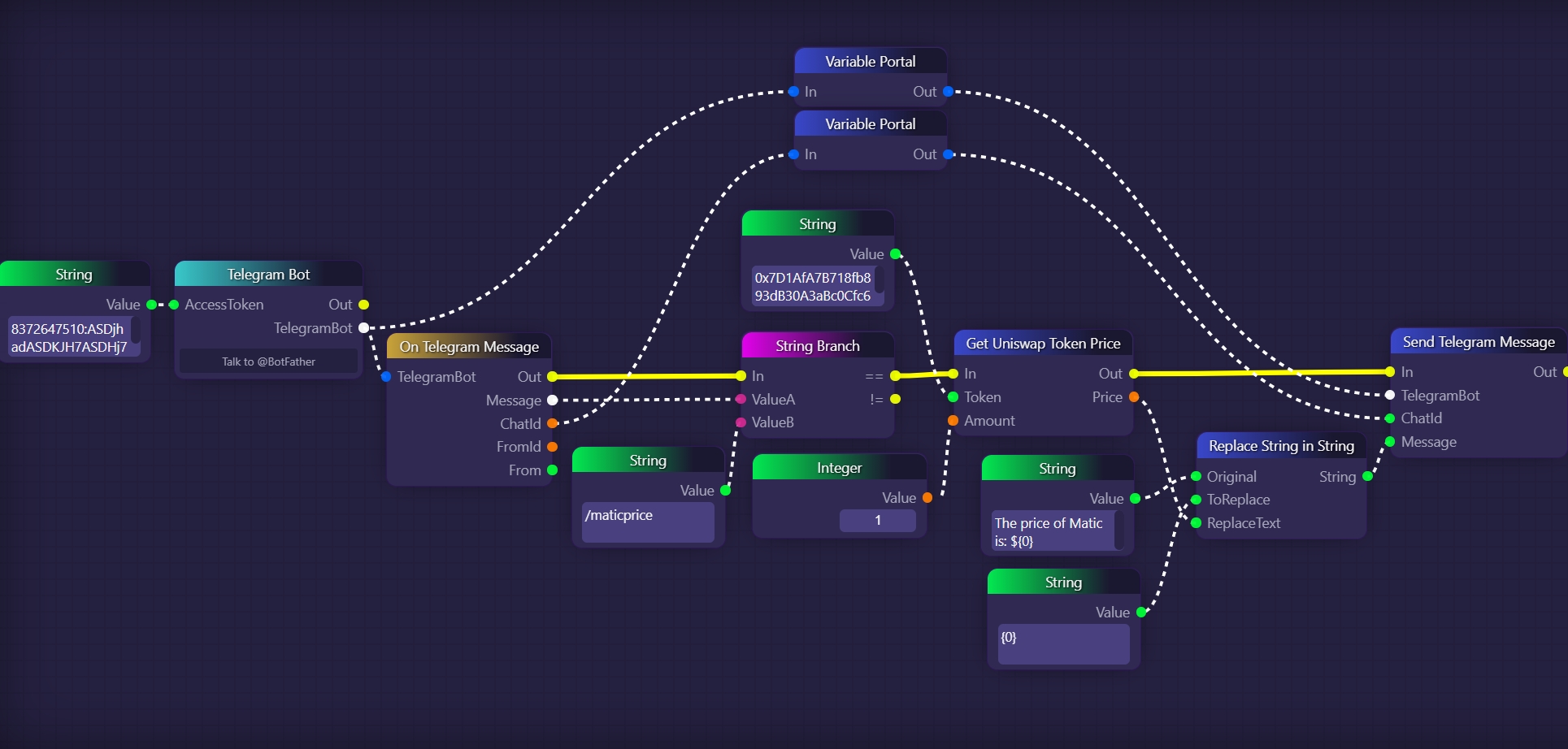1568x749 pixels.
Task: Click the Get Uniswap Price orange output port
Action: tap(1134, 397)
